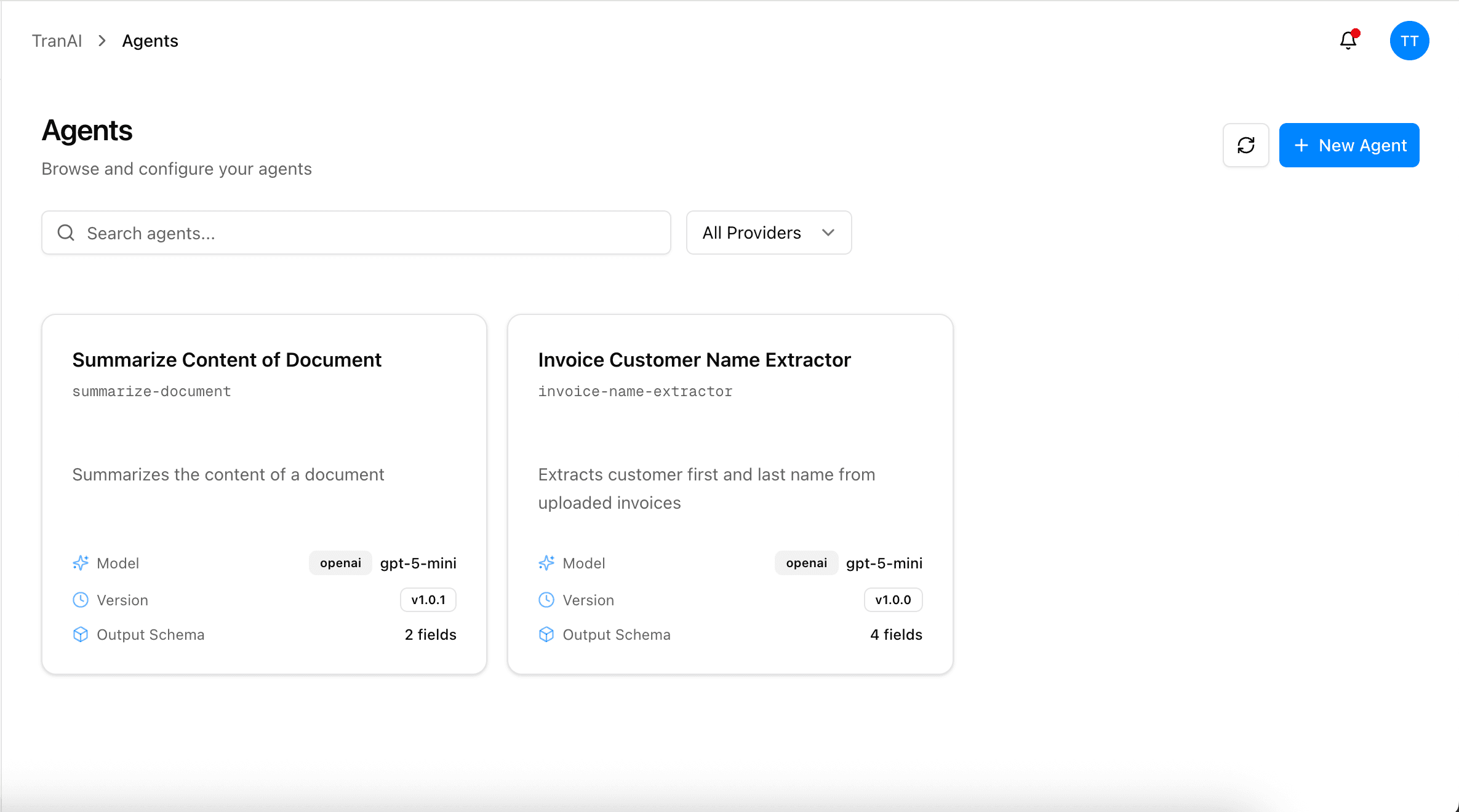Create a New Agent
This screenshot has width=1459, height=812.
coord(1349,145)
